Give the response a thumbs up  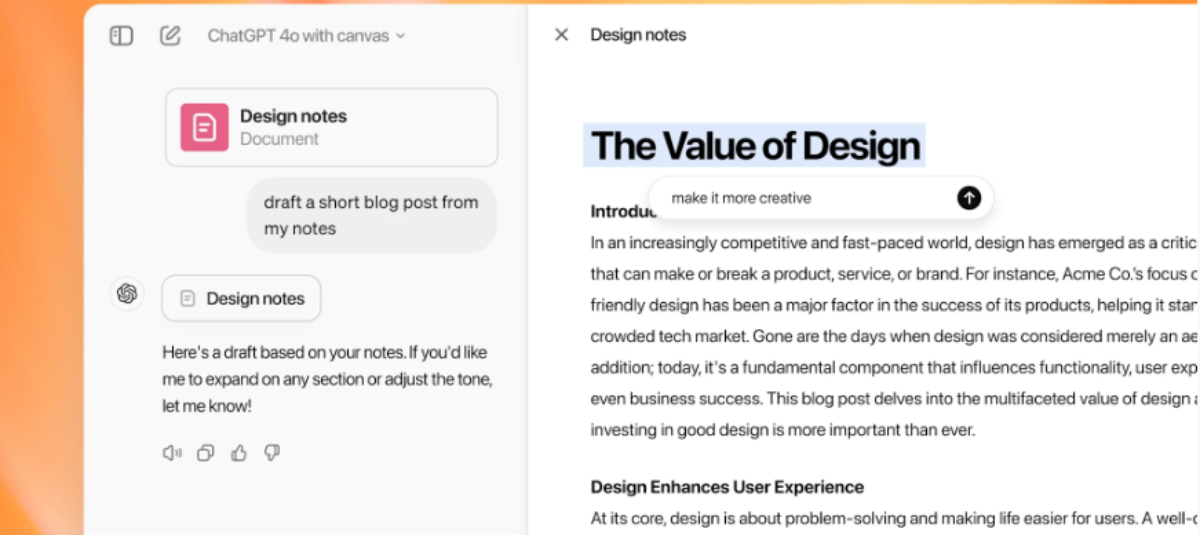238,453
